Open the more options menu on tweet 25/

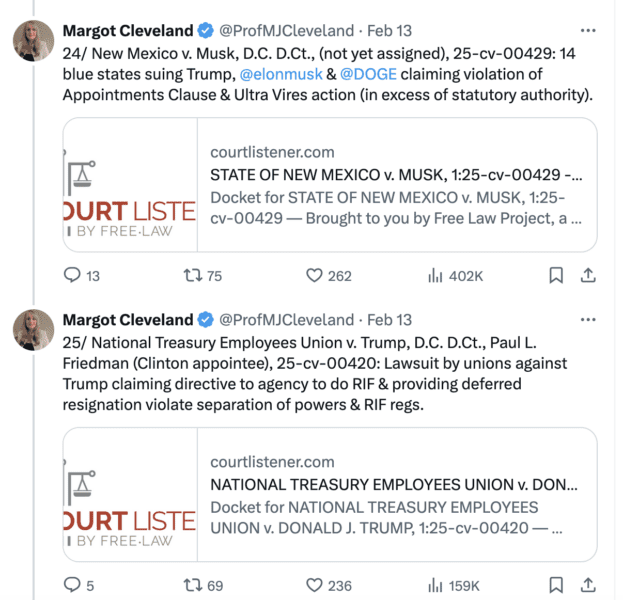tap(588, 320)
